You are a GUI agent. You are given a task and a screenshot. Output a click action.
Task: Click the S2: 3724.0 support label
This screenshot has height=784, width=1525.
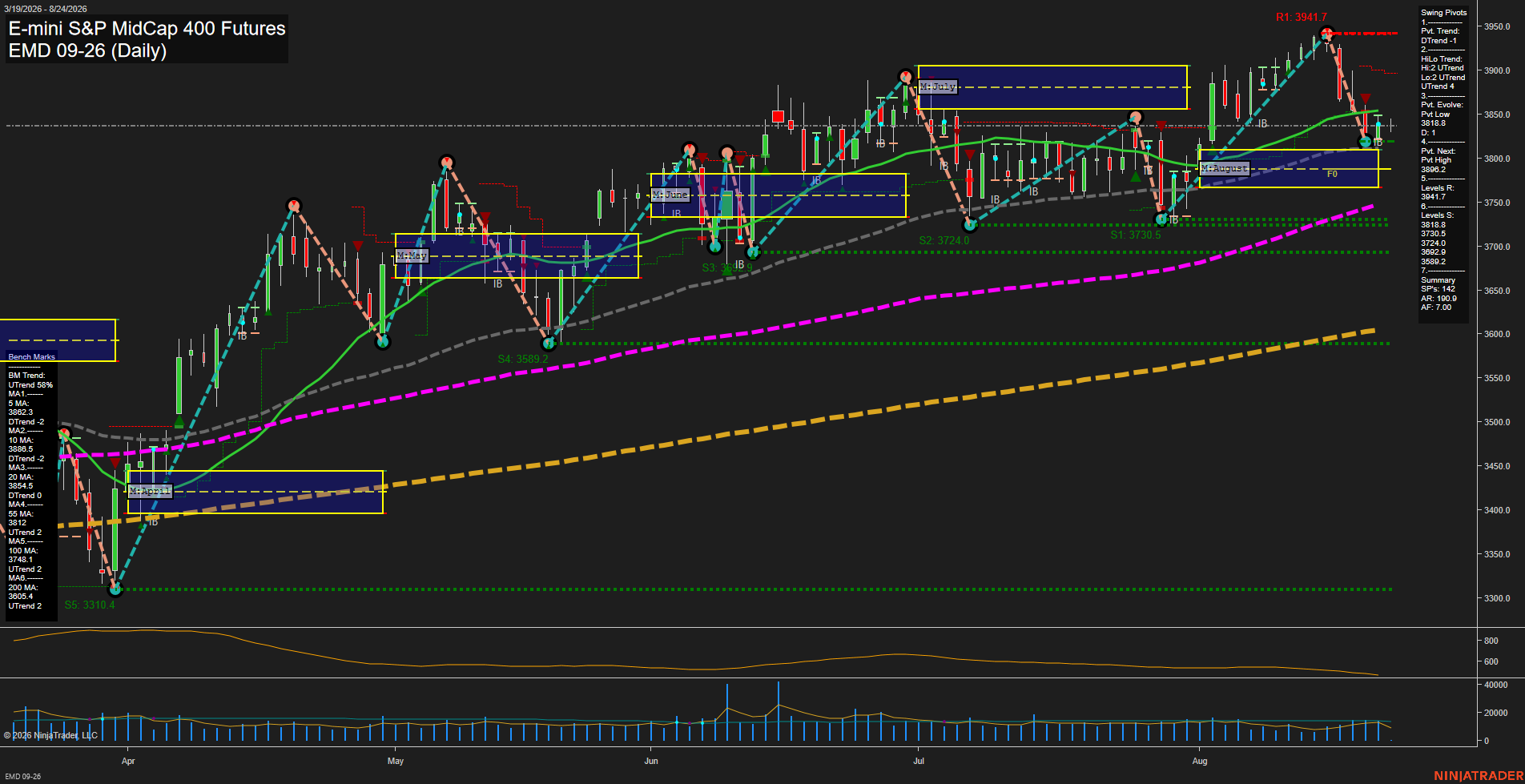click(944, 240)
